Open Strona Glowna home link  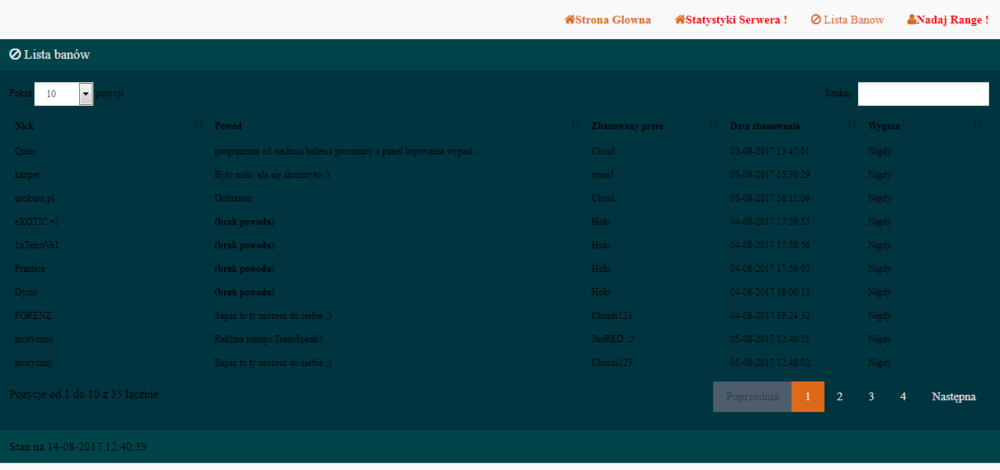(608, 20)
